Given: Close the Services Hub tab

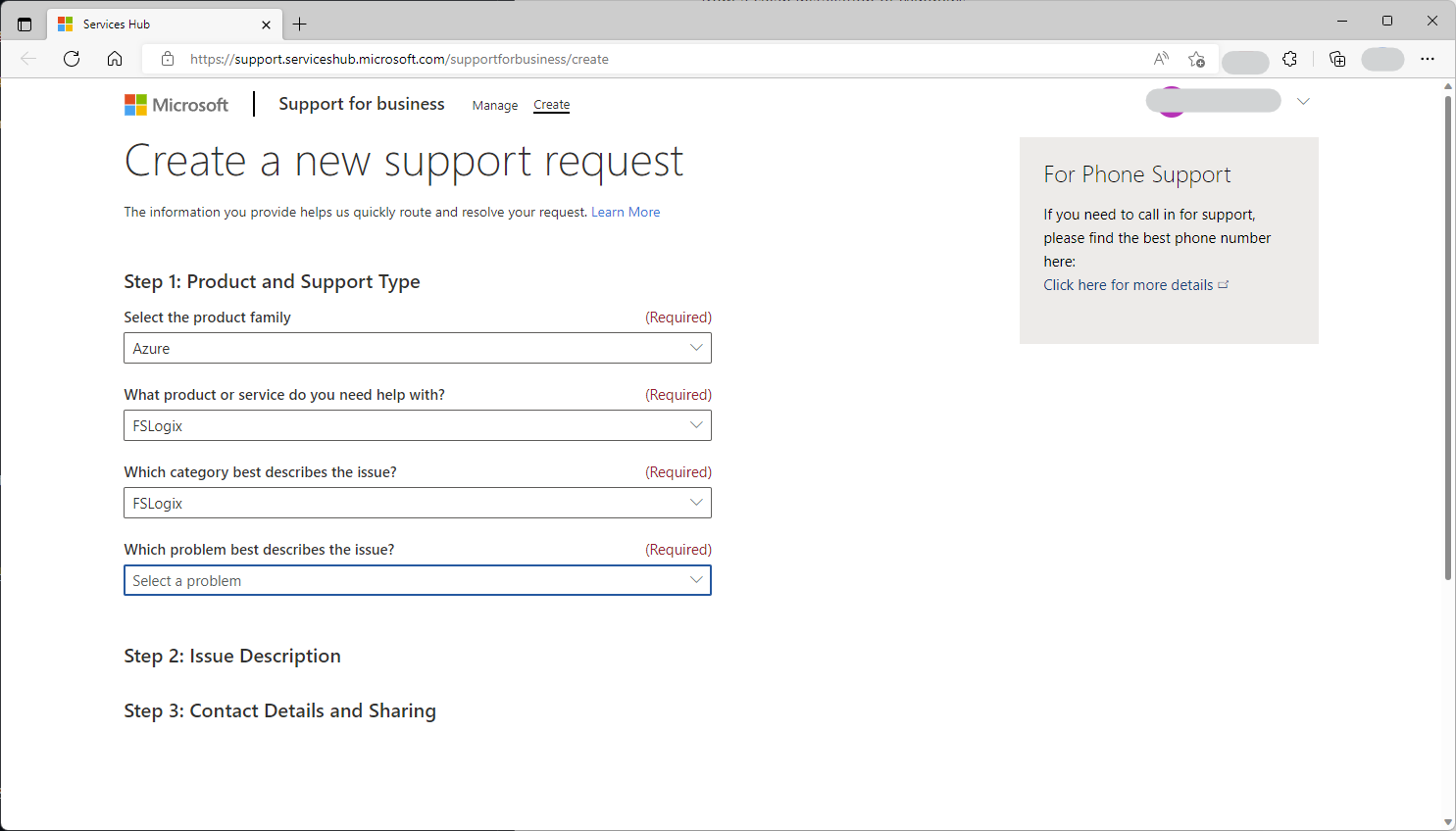Looking at the screenshot, I should click(x=266, y=24).
